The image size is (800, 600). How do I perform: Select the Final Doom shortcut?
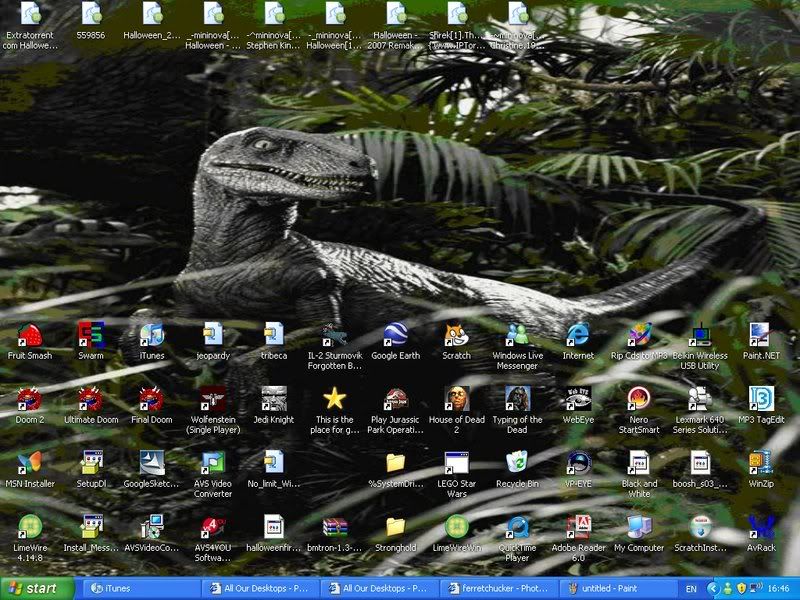152,399
